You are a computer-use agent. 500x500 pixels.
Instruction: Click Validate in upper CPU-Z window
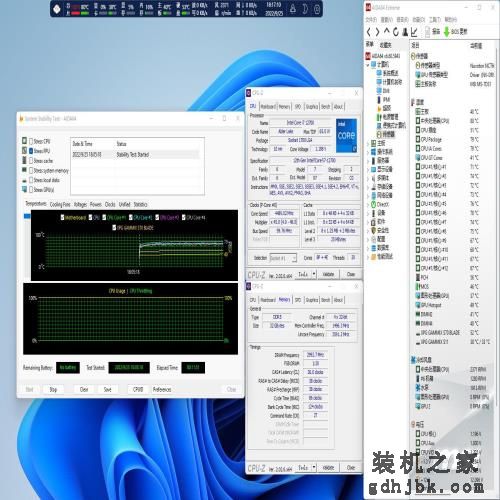tap(328, 274)
